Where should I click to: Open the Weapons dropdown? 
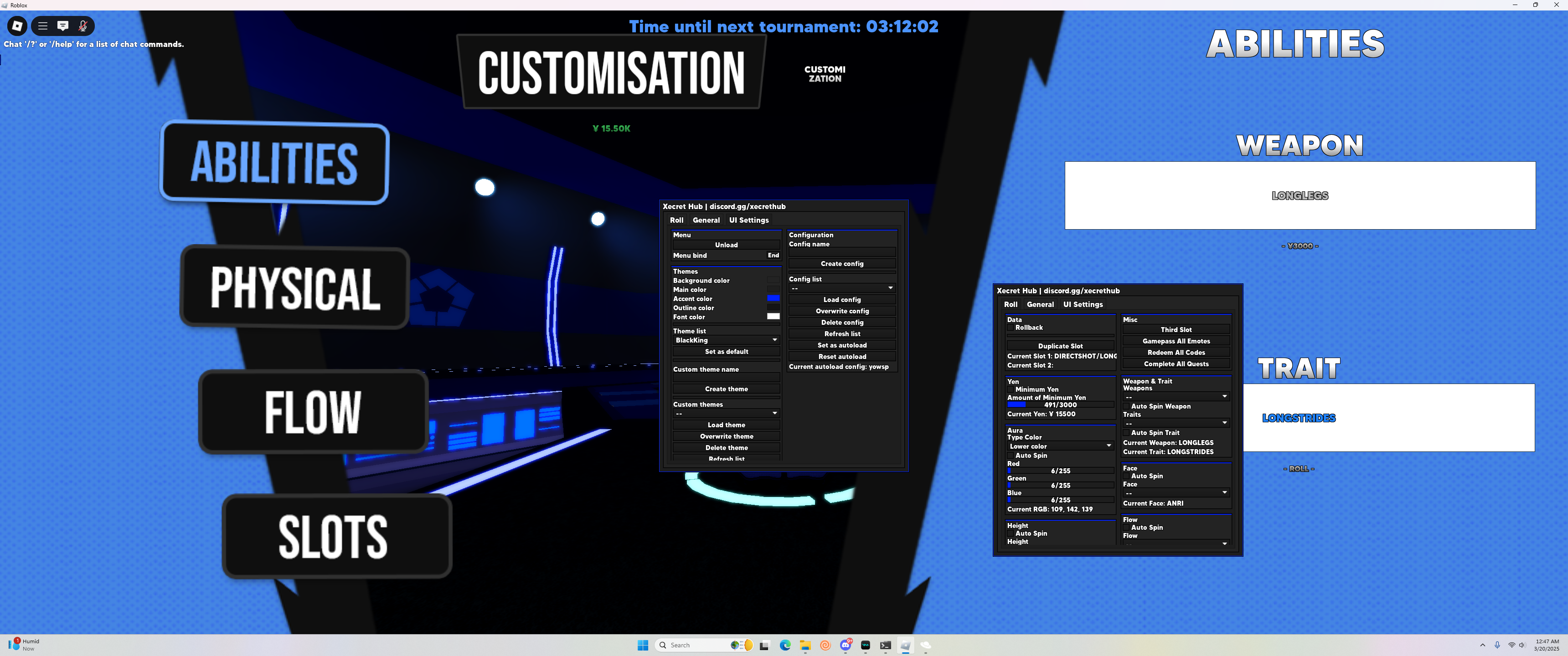click(x=1176, y=397)
